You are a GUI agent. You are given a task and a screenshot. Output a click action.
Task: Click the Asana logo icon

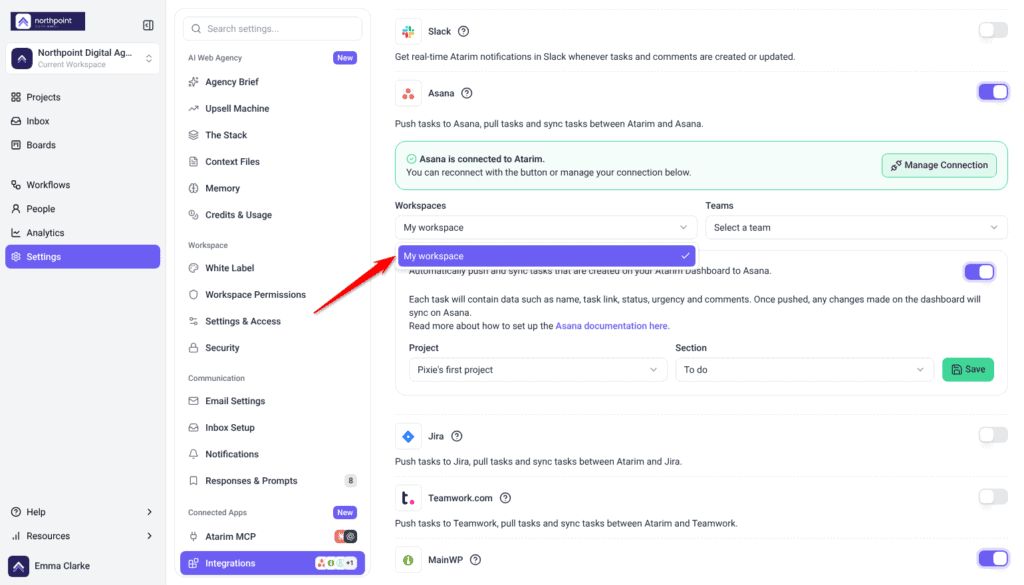click(408, 93)
